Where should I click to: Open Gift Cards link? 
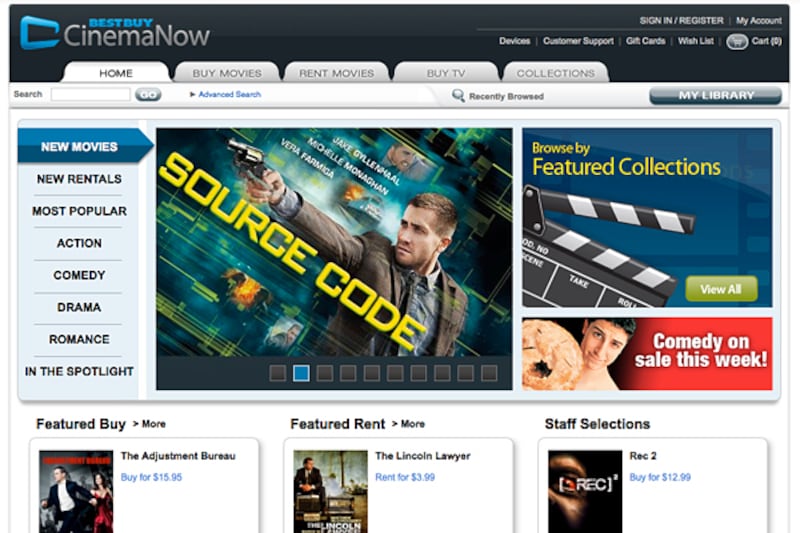coord(645,41)
